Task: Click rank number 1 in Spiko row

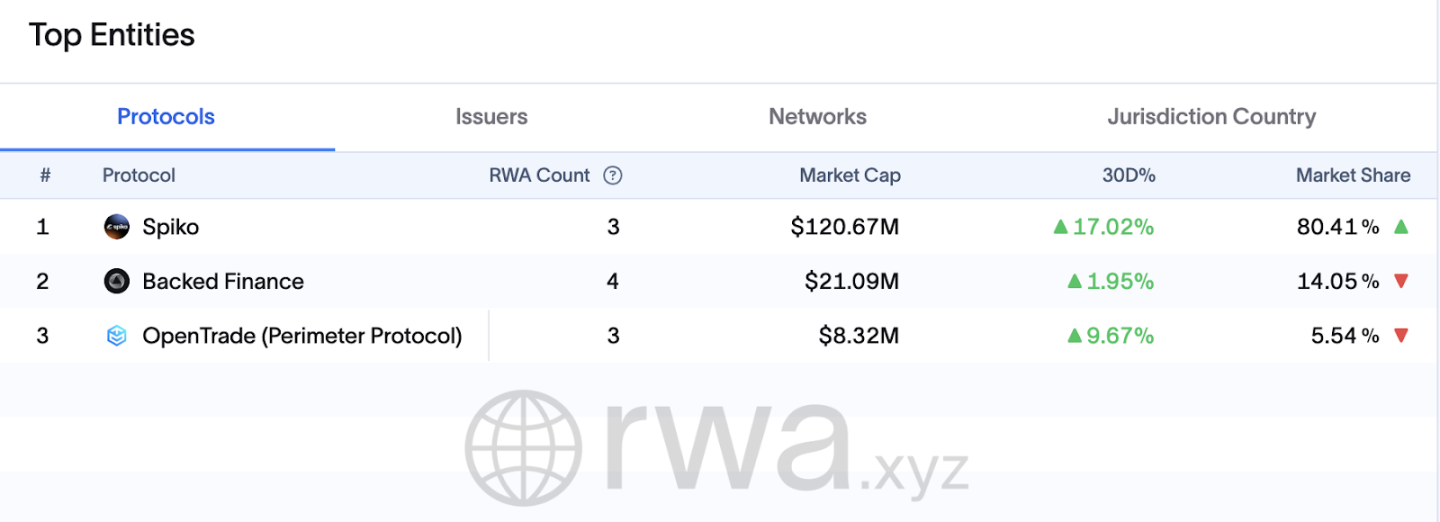Action: click(42, 227)
